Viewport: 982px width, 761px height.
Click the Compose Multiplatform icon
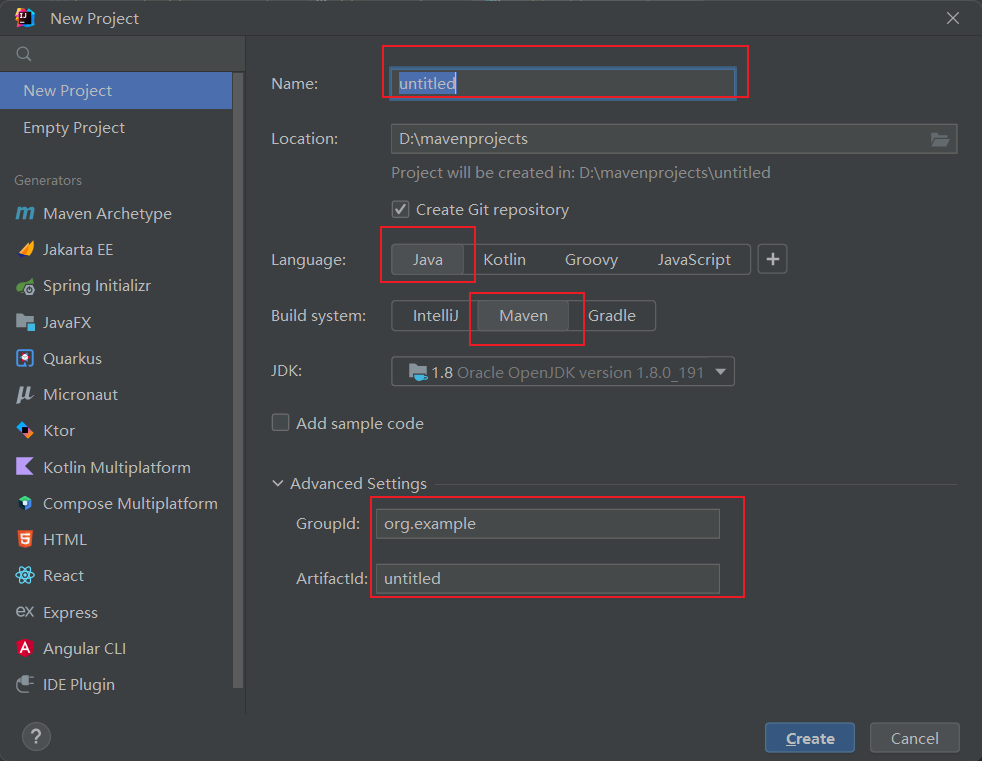(25, 503)
